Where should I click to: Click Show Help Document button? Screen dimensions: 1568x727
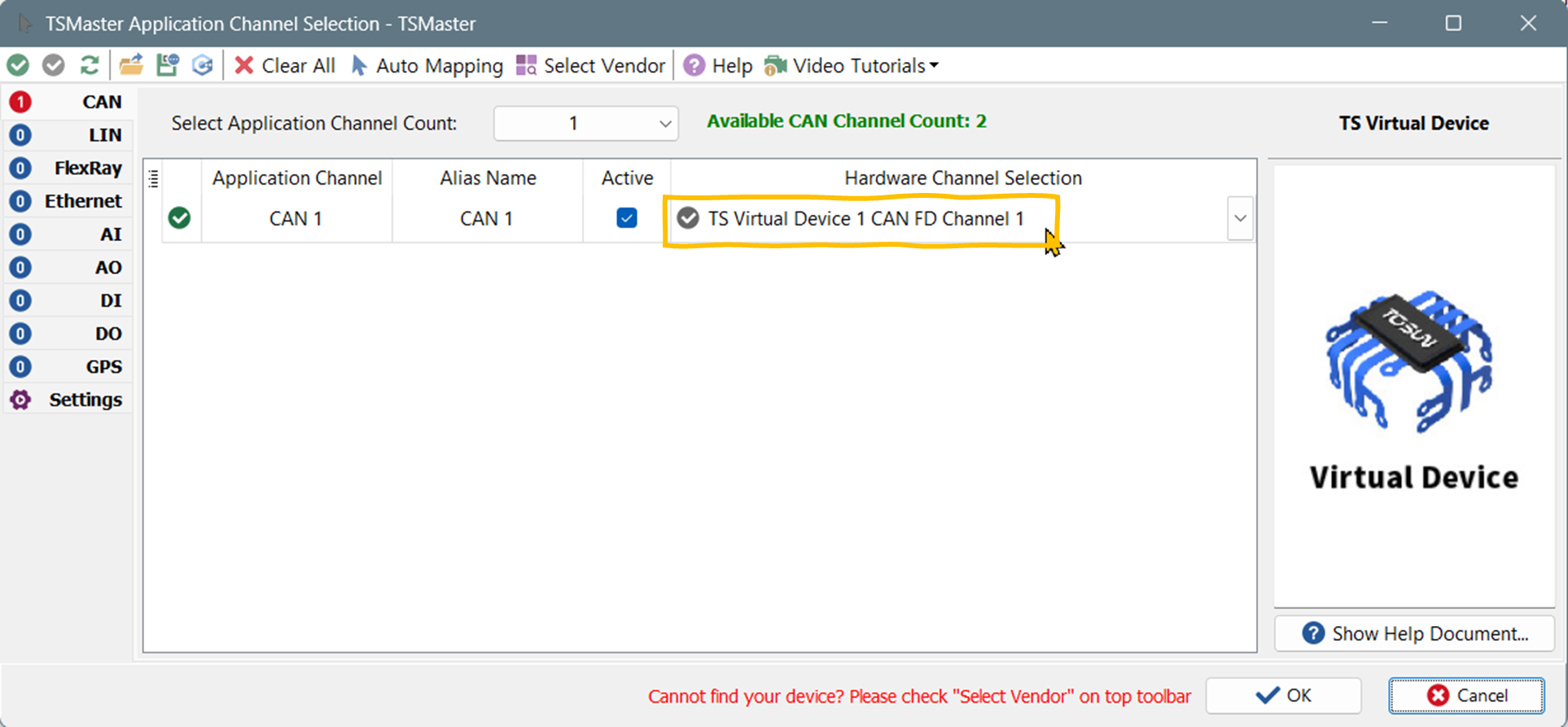(x=1414, y=633)
